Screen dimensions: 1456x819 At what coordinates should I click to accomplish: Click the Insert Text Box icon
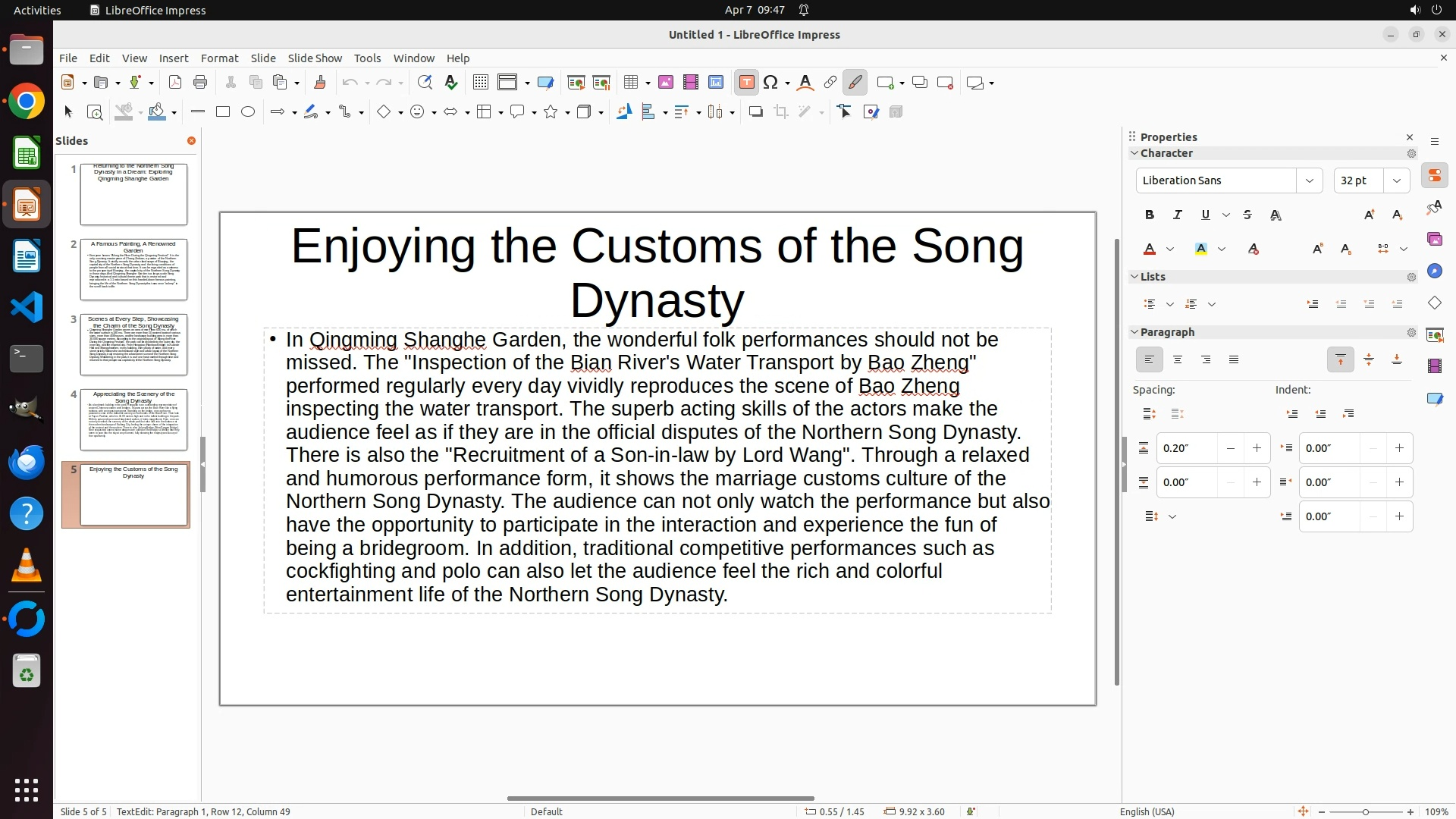tap(746, 83)
